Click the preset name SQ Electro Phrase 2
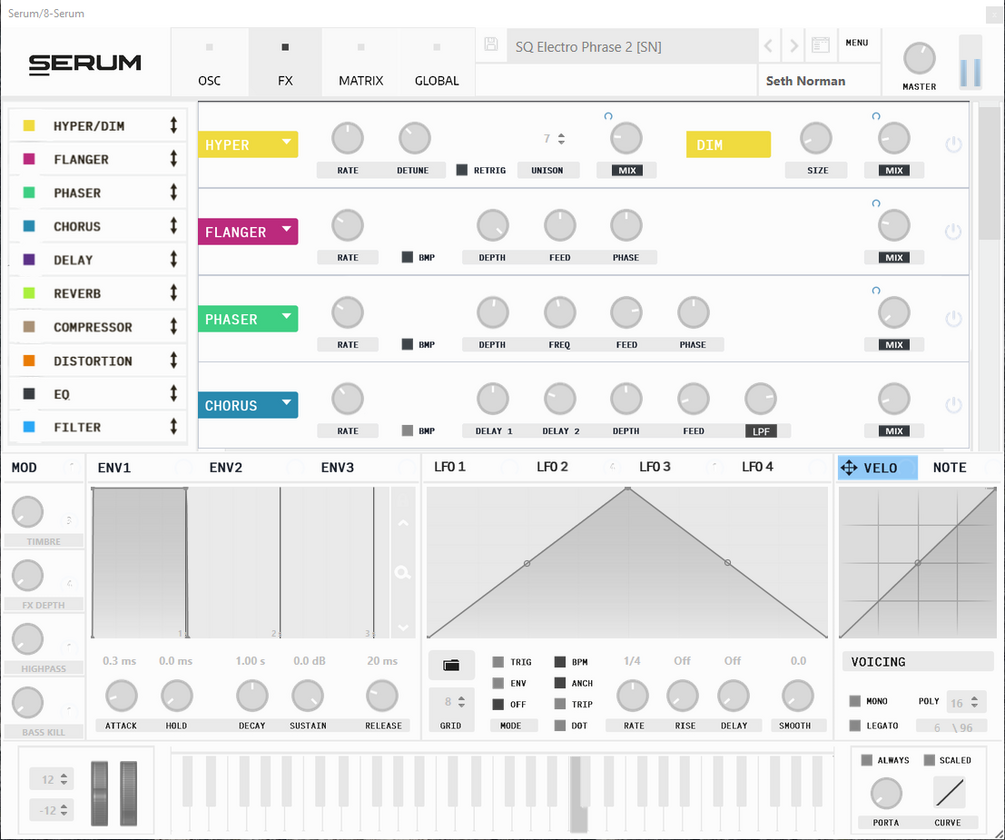The height and width of the screenshot is (840, 1005). (588, 47)
